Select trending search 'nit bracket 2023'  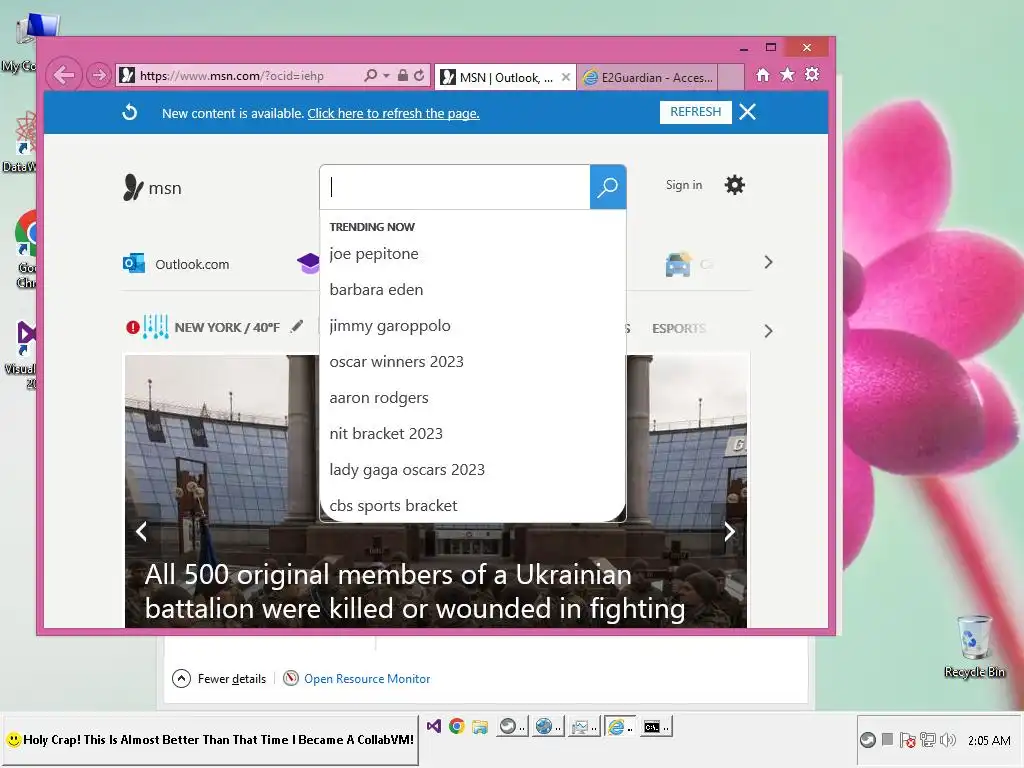click(x=386, y=434)
